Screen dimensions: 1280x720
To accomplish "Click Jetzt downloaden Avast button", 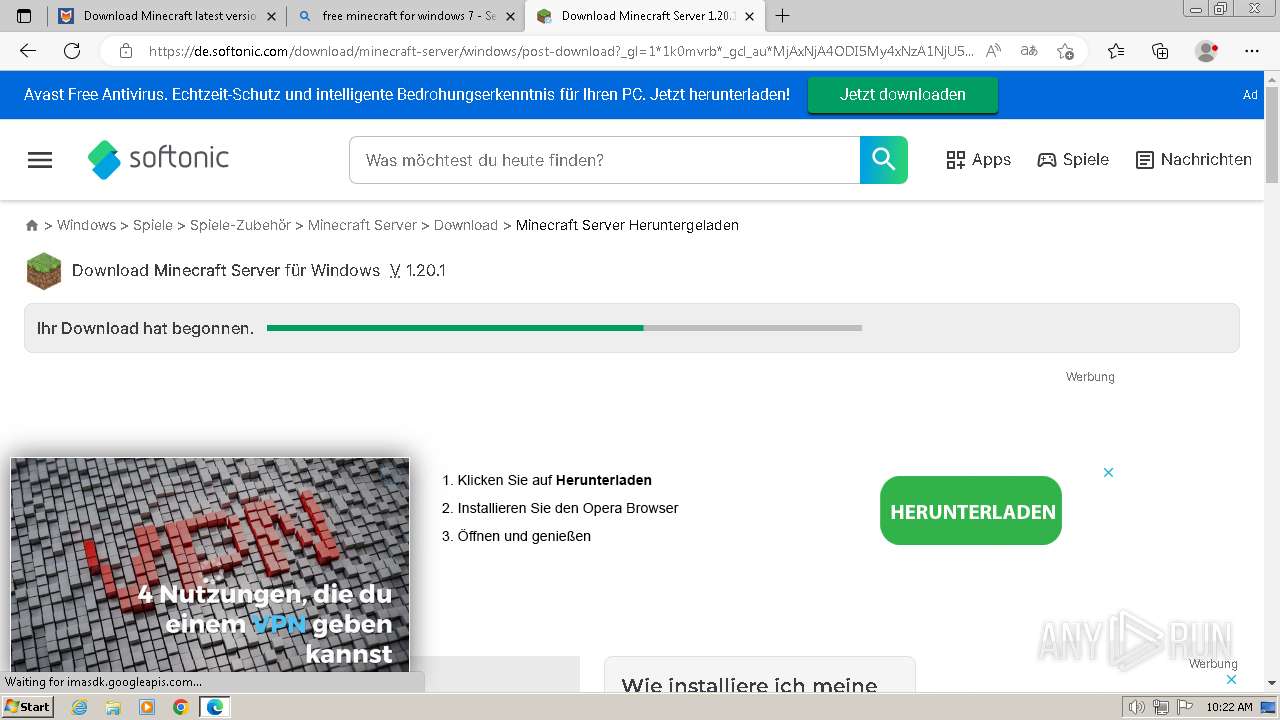I will (903, 95).
